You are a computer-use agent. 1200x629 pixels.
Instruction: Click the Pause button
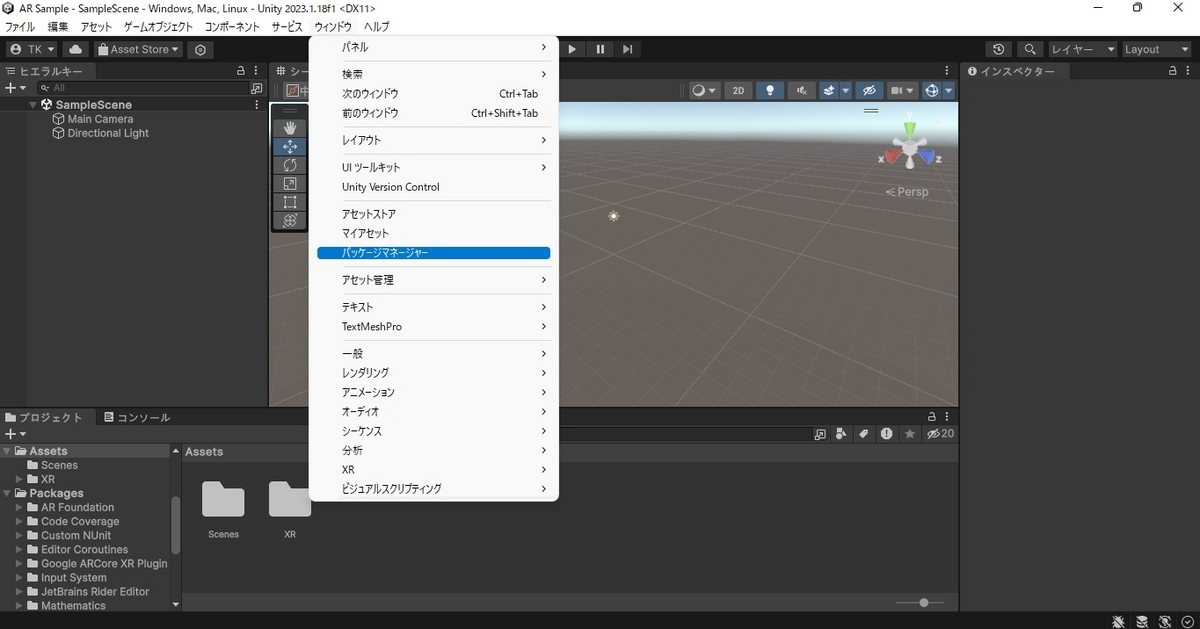(x=600, y=49)
